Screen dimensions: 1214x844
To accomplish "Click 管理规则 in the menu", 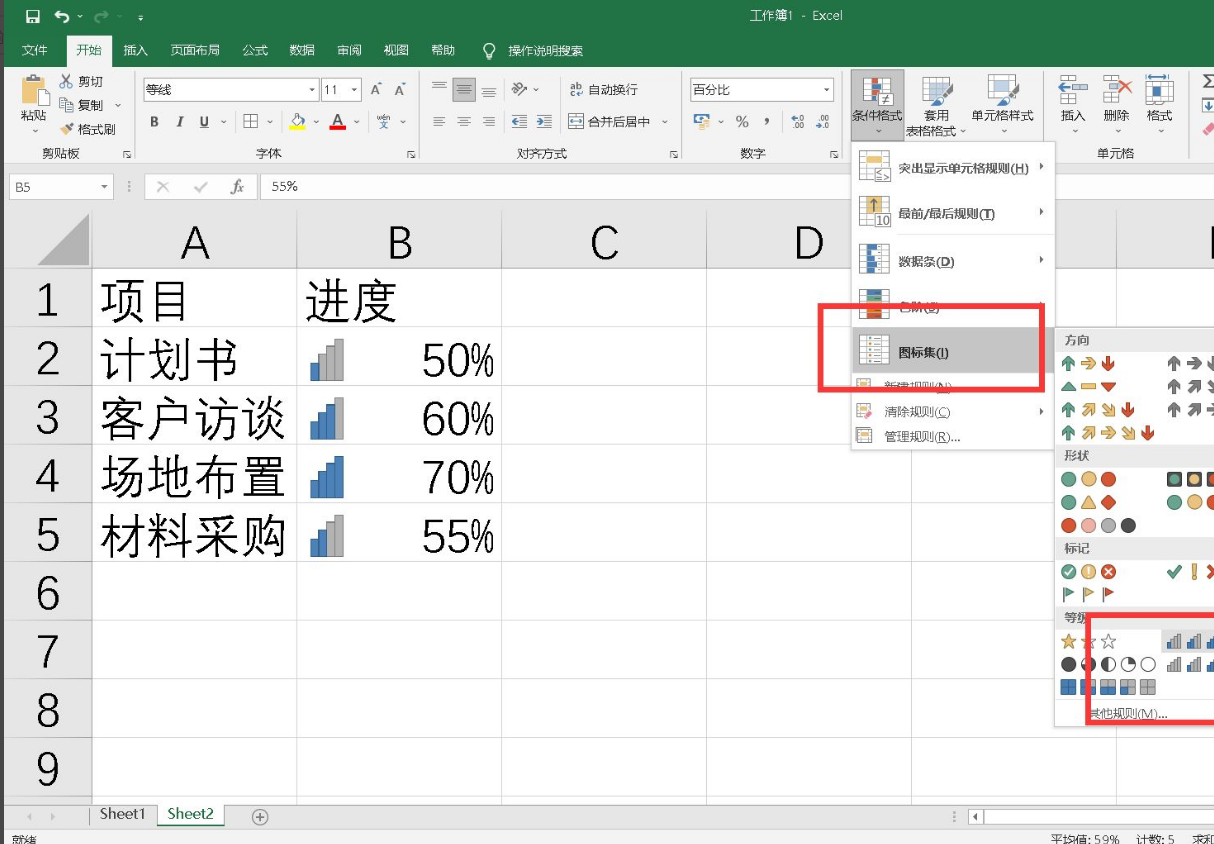I will tap(921, 436).
